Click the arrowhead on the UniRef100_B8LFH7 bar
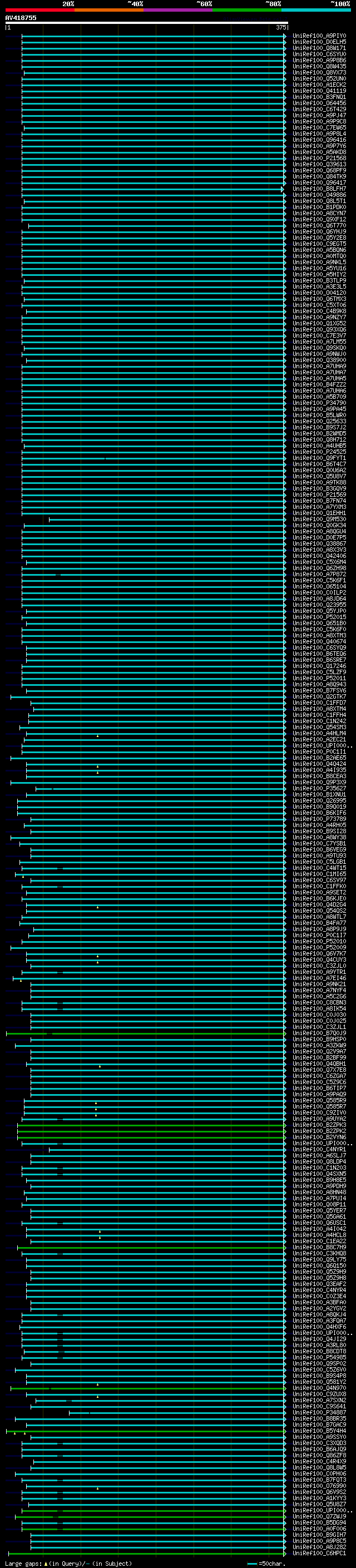 pyautogui.click(x=283, y=189)
